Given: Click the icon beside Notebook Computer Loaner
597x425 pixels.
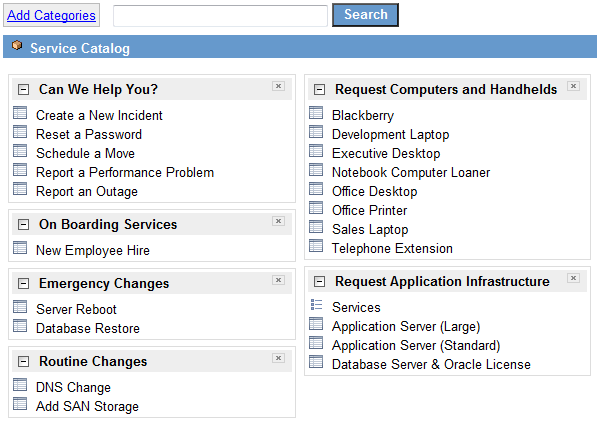Looking at the screenshot, I should [x=316, y=170].
